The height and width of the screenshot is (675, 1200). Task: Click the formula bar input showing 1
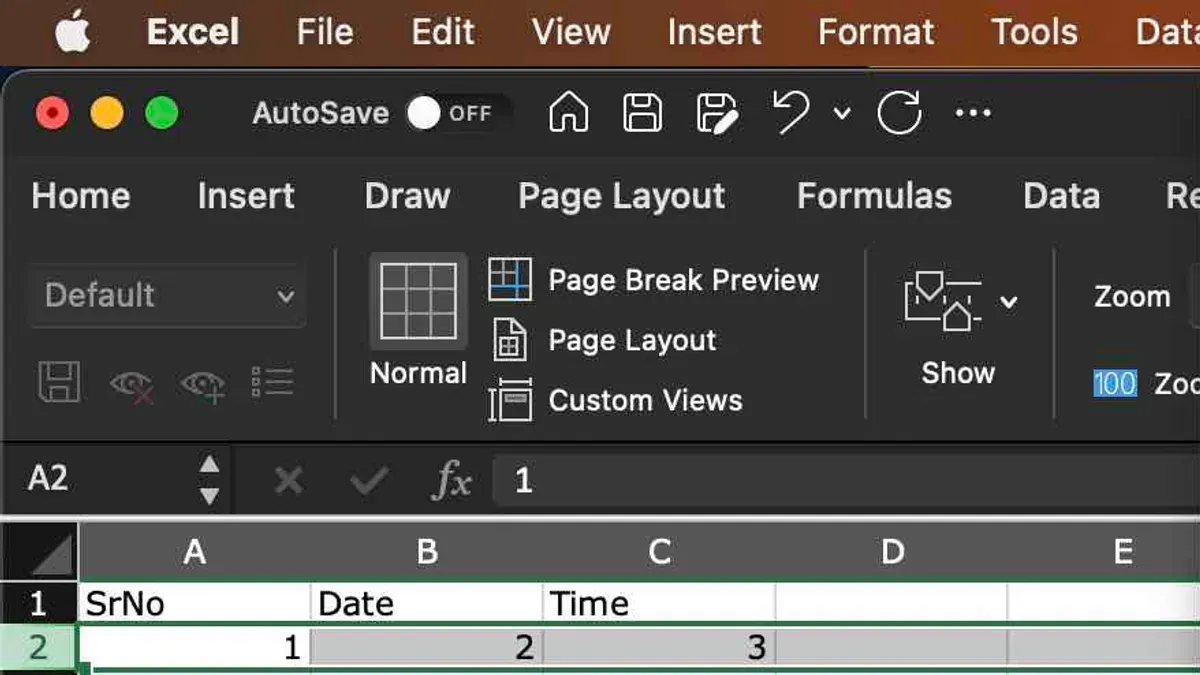click(x=846, y=482)
